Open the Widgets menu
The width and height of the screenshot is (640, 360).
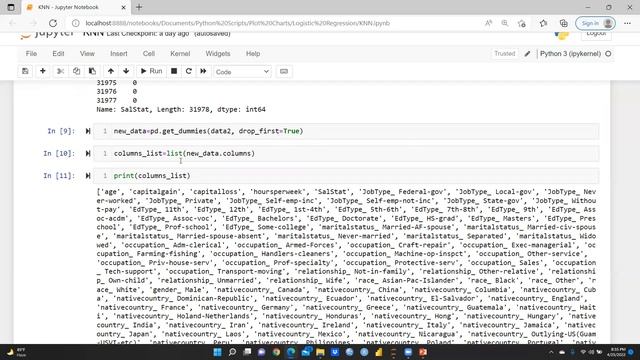tap(218, 53)
